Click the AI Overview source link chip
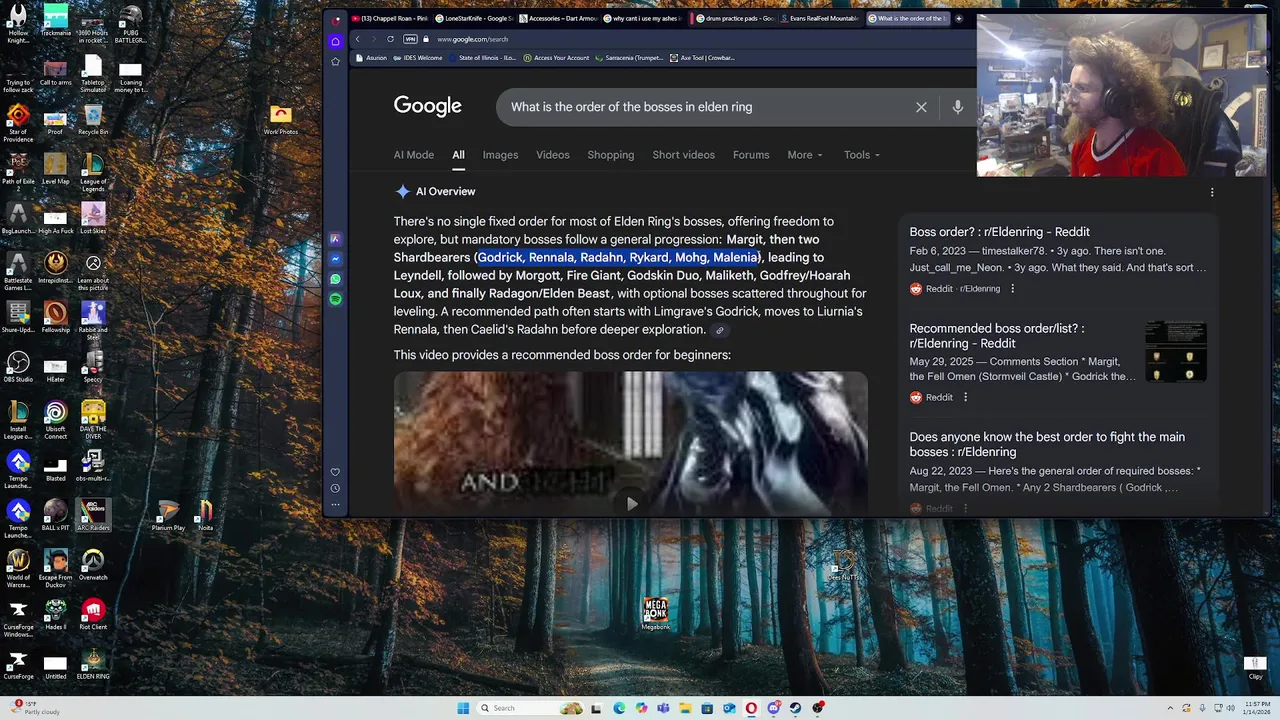Image resolution: width=1280 pixels, height=720 pixels. [x=719, y=330]
